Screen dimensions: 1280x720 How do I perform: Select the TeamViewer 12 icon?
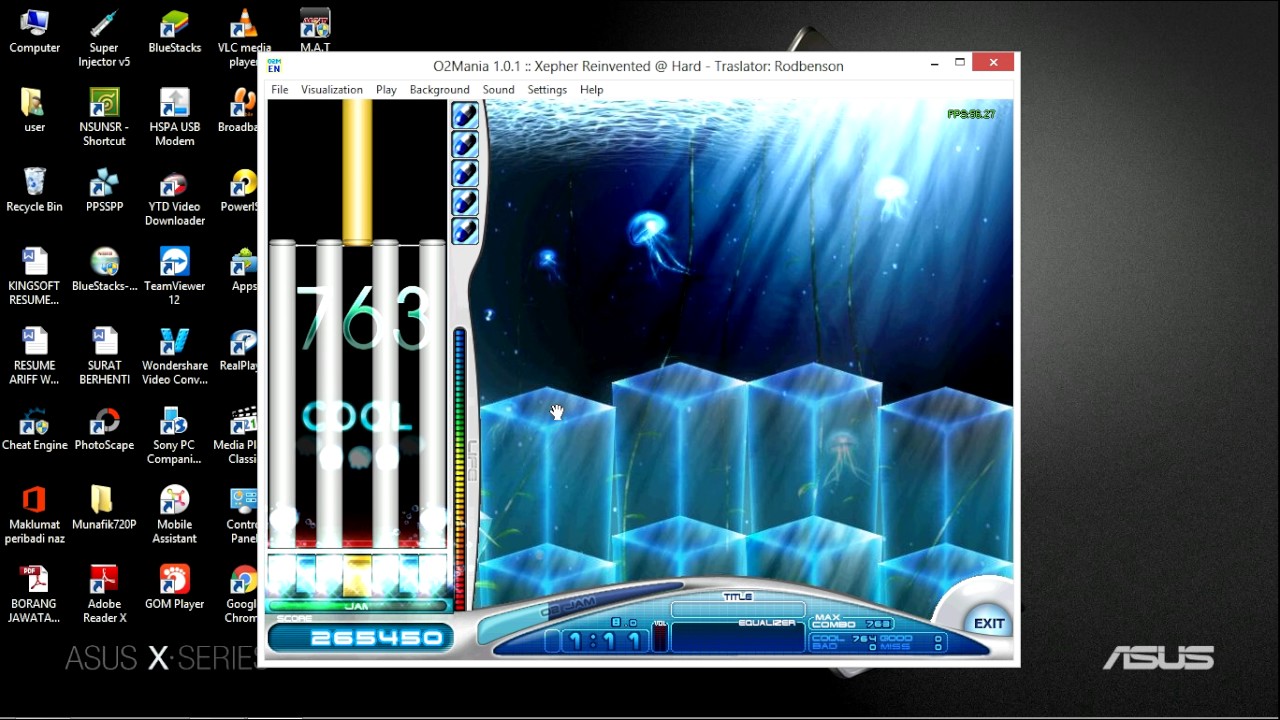tap(175, 276)
